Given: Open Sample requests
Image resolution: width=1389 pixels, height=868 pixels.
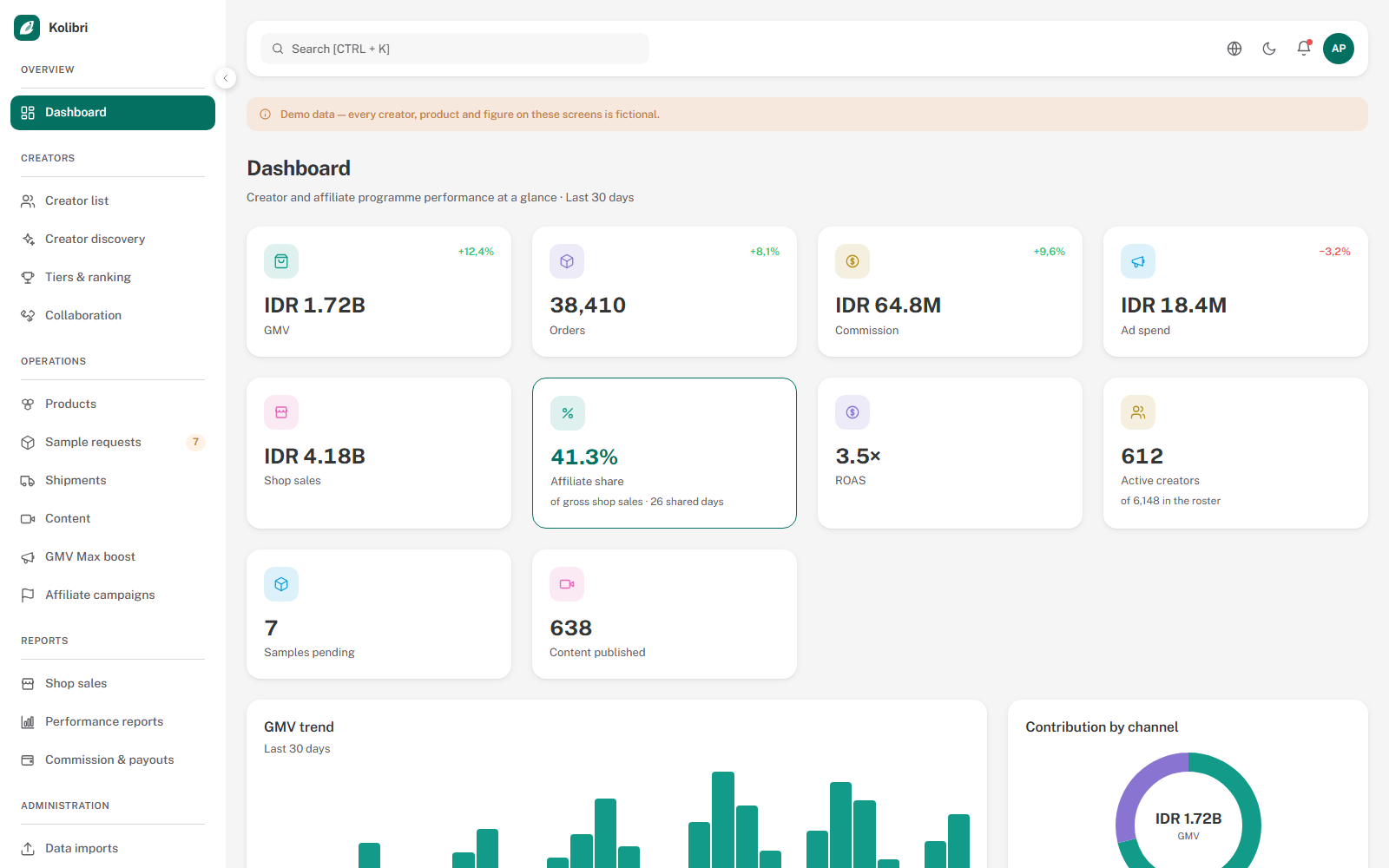Looking at the screenshot, I should (113, 443).
